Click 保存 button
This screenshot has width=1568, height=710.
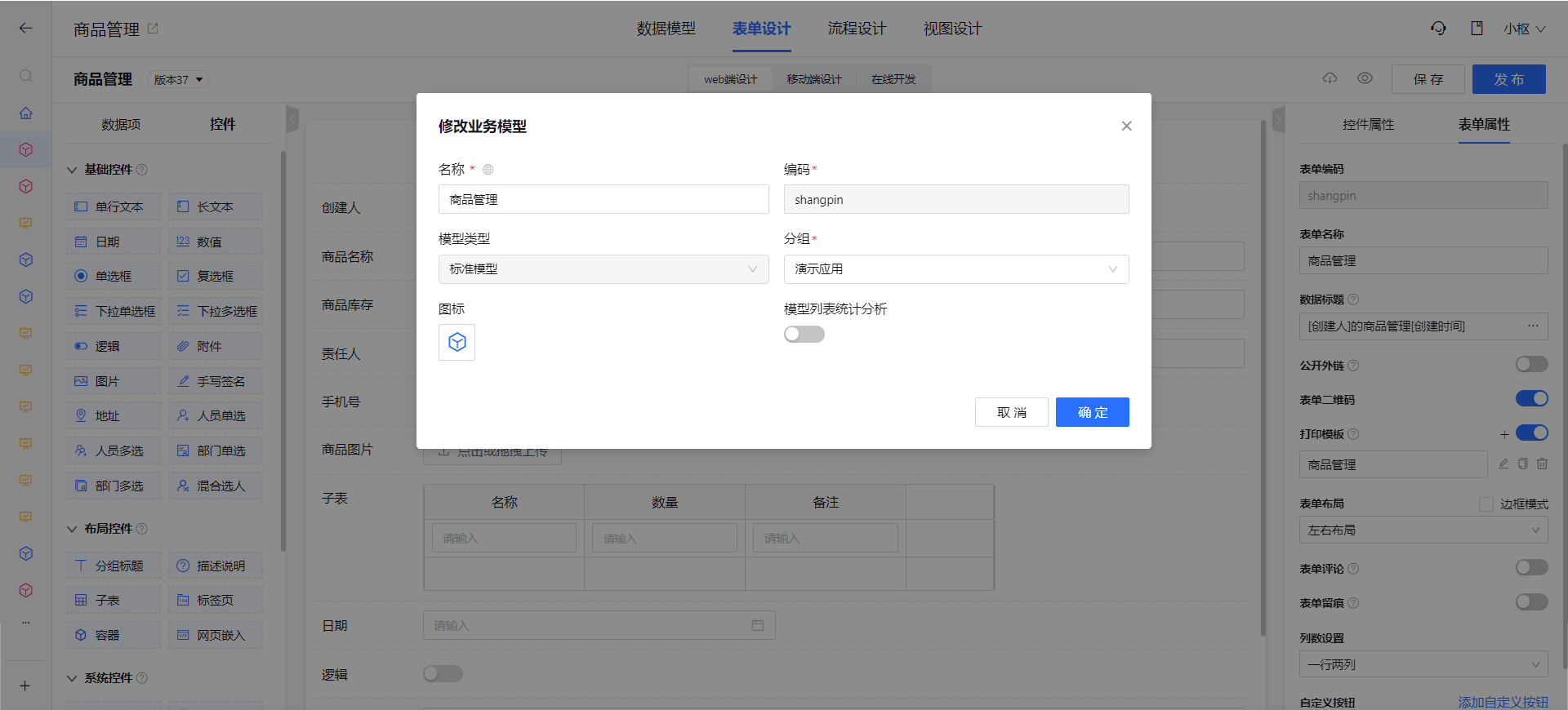coord(1428,79)
